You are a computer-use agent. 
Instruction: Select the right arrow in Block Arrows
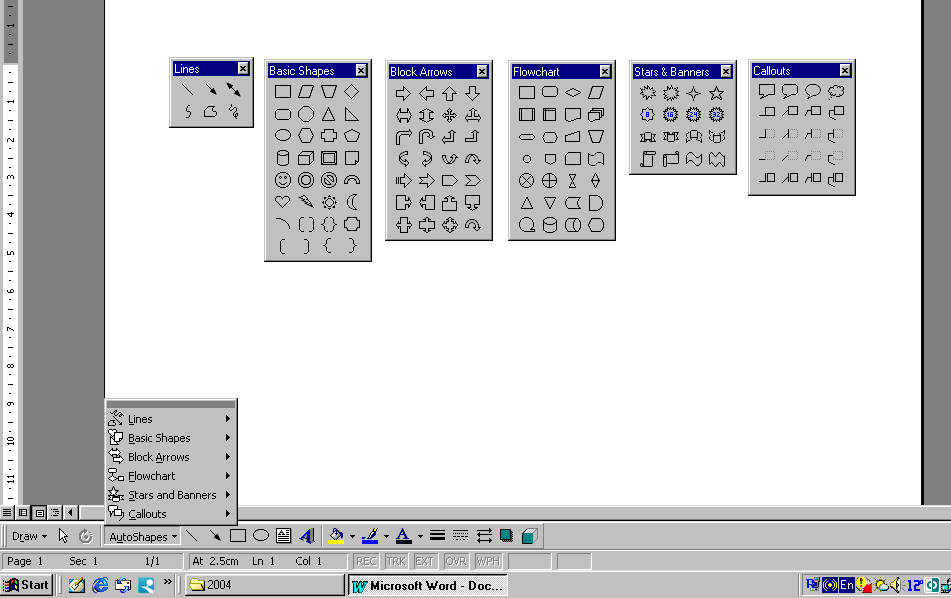[403, 93]
